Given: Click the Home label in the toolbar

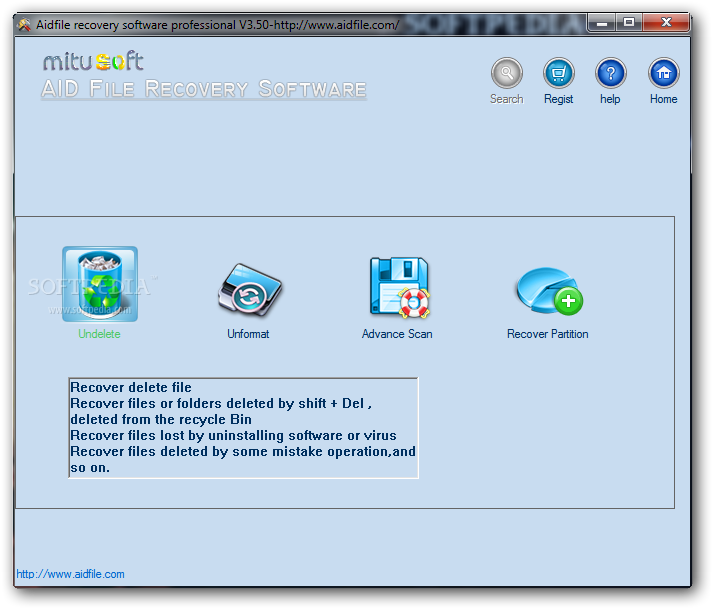Looking at the screenshot, I should point(663,99).
